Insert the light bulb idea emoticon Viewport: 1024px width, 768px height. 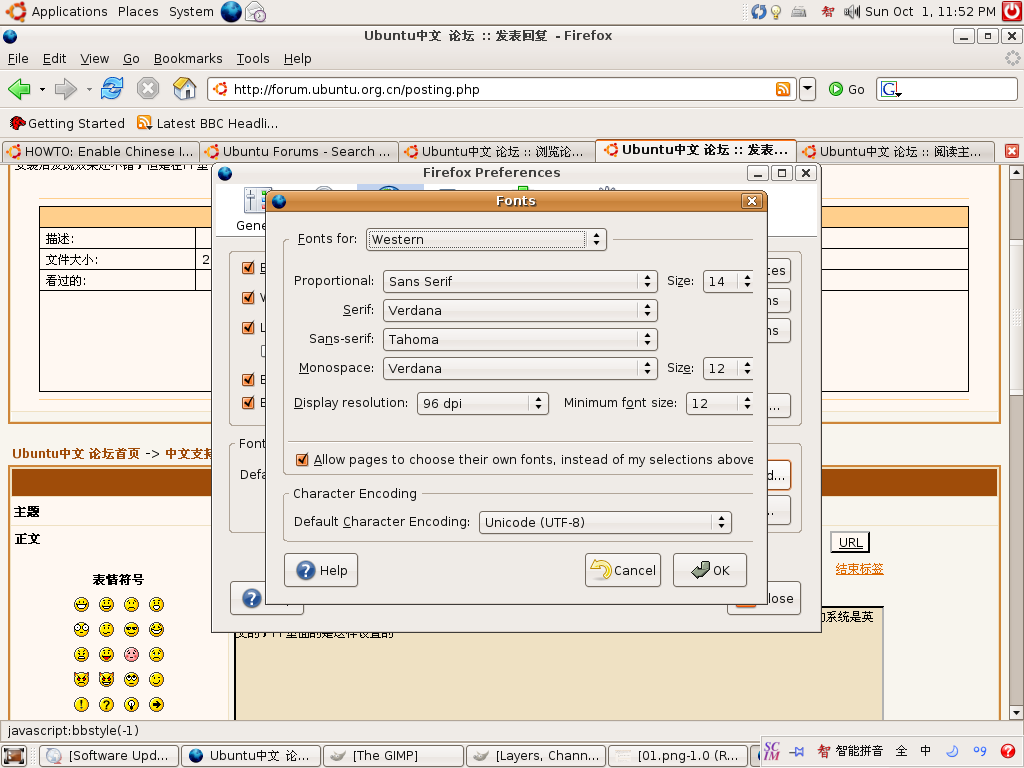131,705
